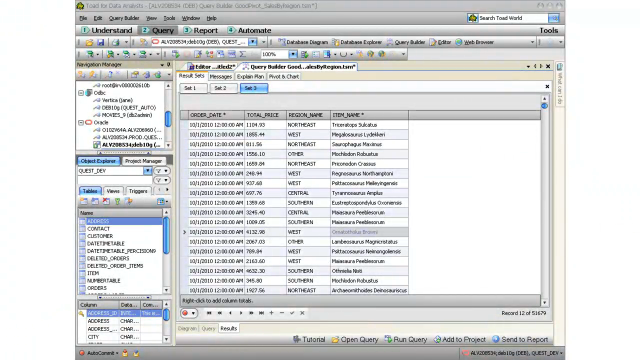
Task: Collapse the Oracle tree node
Action: tap(81, 122)
